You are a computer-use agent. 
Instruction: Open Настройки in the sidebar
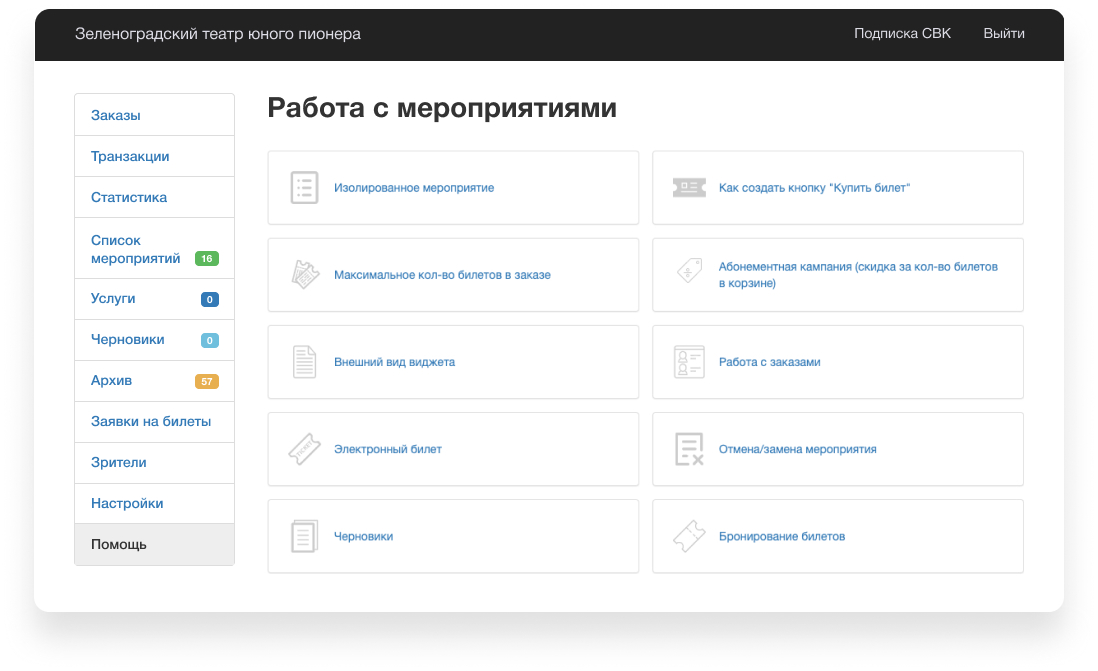coord(154,504)
